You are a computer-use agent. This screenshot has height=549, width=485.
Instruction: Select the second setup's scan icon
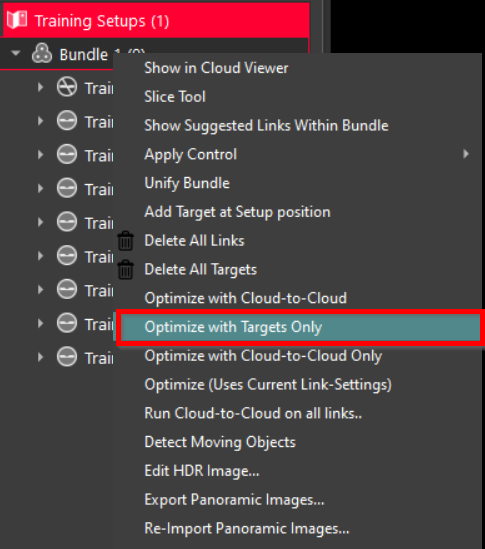(x=67, y=121)
